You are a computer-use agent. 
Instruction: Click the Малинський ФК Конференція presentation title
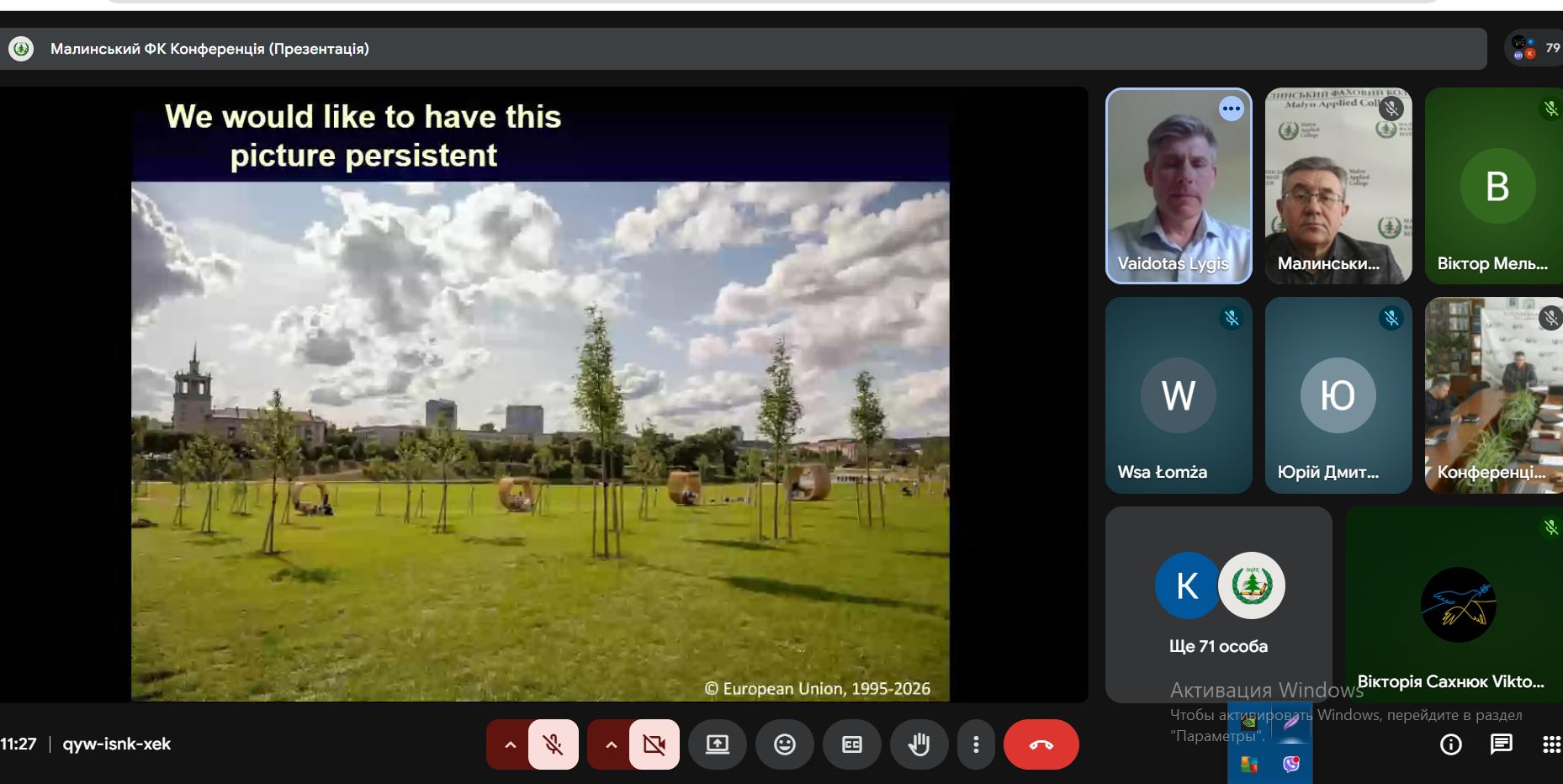point(209,49)
